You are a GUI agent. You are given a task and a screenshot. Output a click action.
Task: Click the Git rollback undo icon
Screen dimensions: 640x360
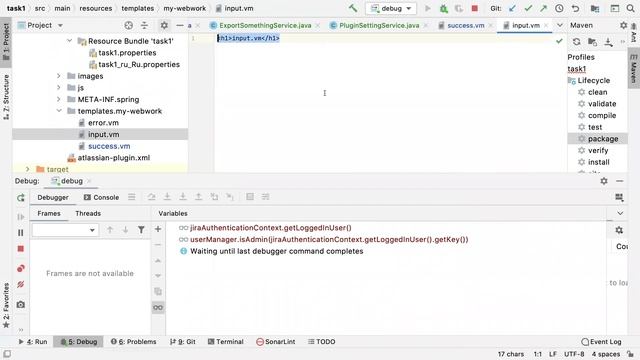[x=575, y=8]
